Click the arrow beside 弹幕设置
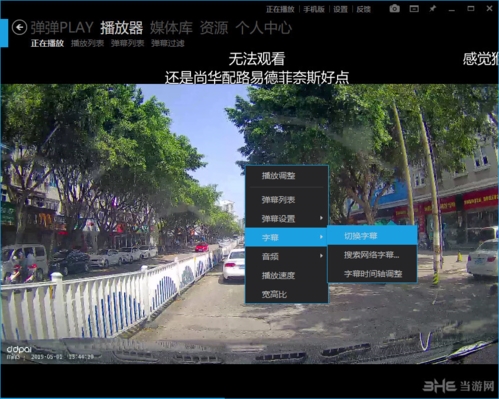Image resolution: width=499 pixels, height=399 pixels. pyautogui.click(x=321, y=218)
